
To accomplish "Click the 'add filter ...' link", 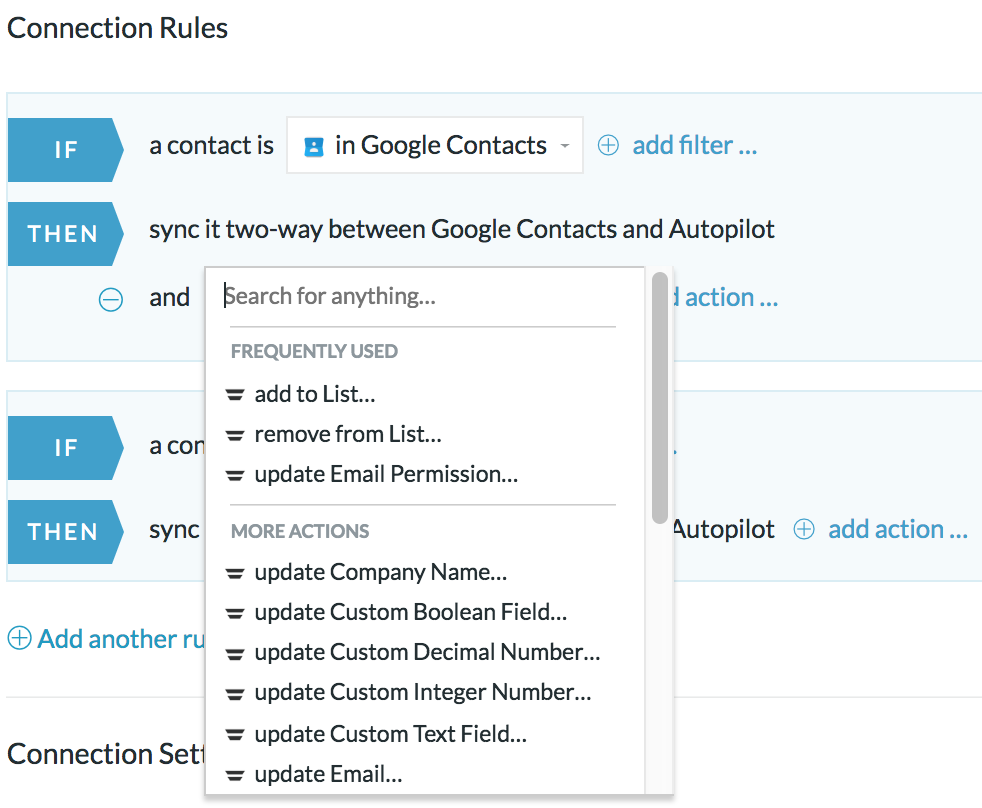I will click(694, 145).
